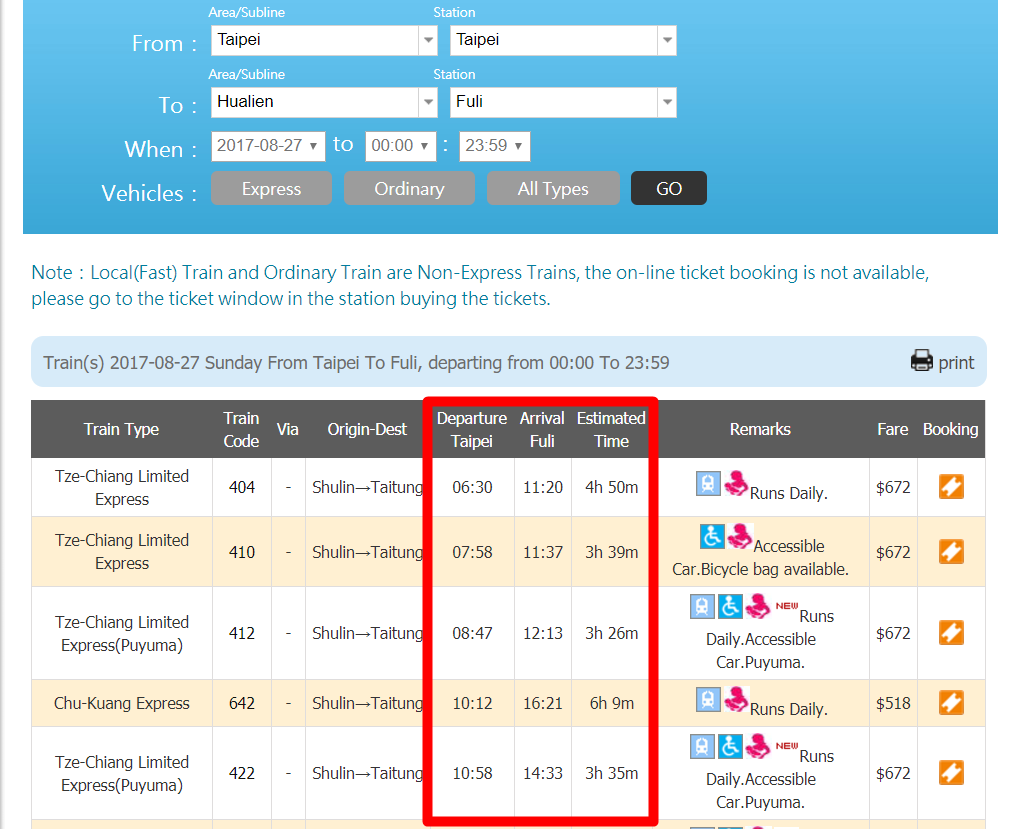The height and width of the screenshot is (829, 1014).
Task: Click train icon in train 412 remarks
Action: 702,607
